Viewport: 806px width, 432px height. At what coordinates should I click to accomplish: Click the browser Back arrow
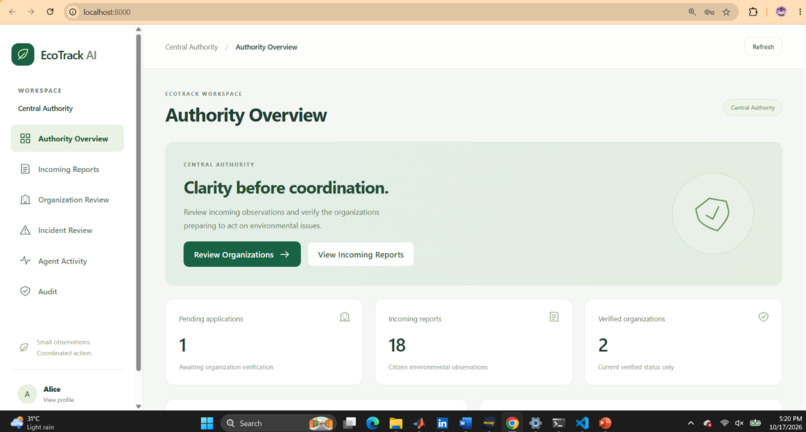click(x=12, y=12)
